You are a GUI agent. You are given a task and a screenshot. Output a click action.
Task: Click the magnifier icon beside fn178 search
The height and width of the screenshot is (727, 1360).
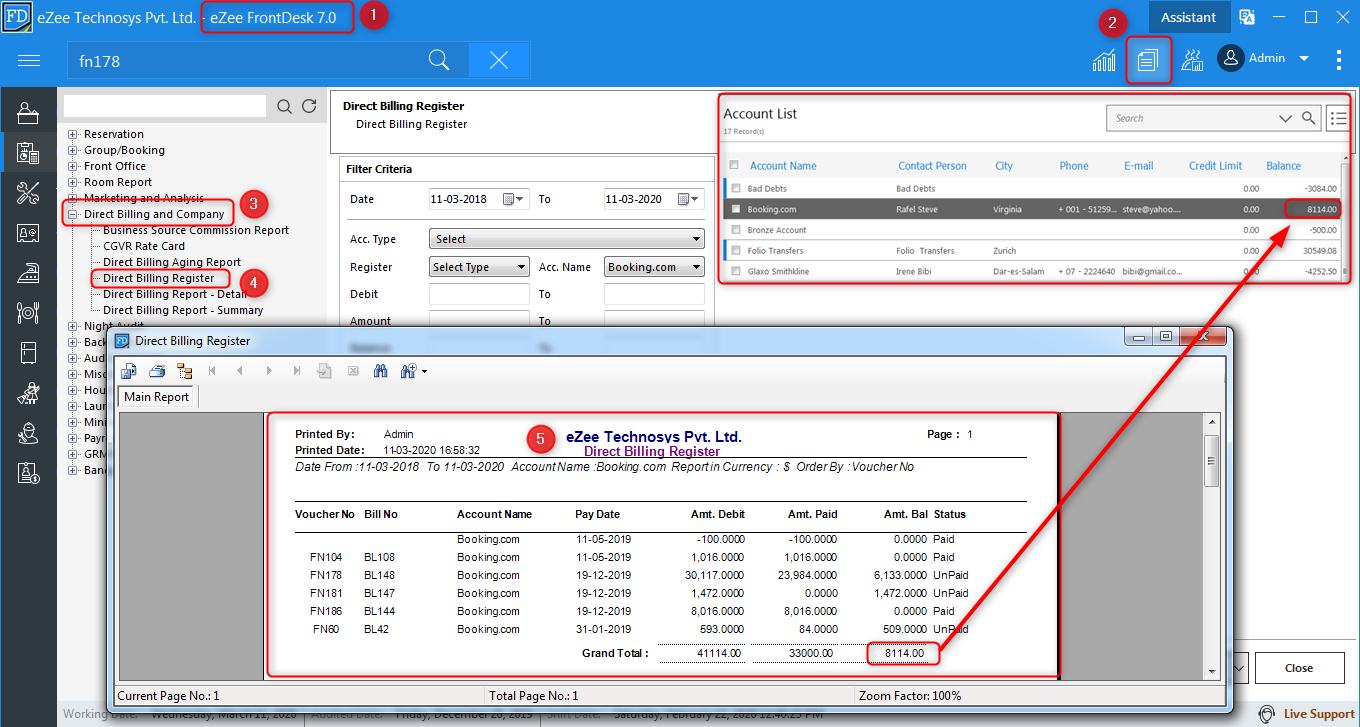point(439,60)
